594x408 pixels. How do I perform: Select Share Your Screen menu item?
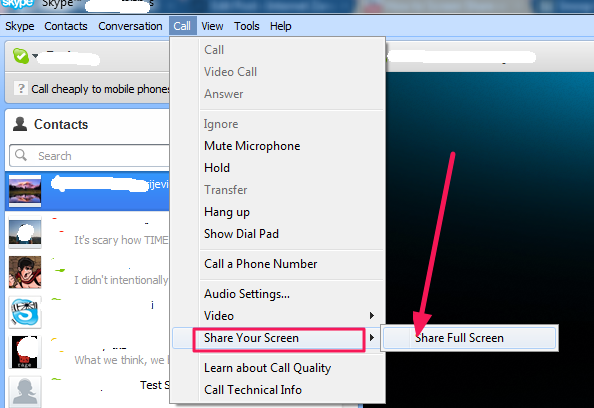pos(278,338)
